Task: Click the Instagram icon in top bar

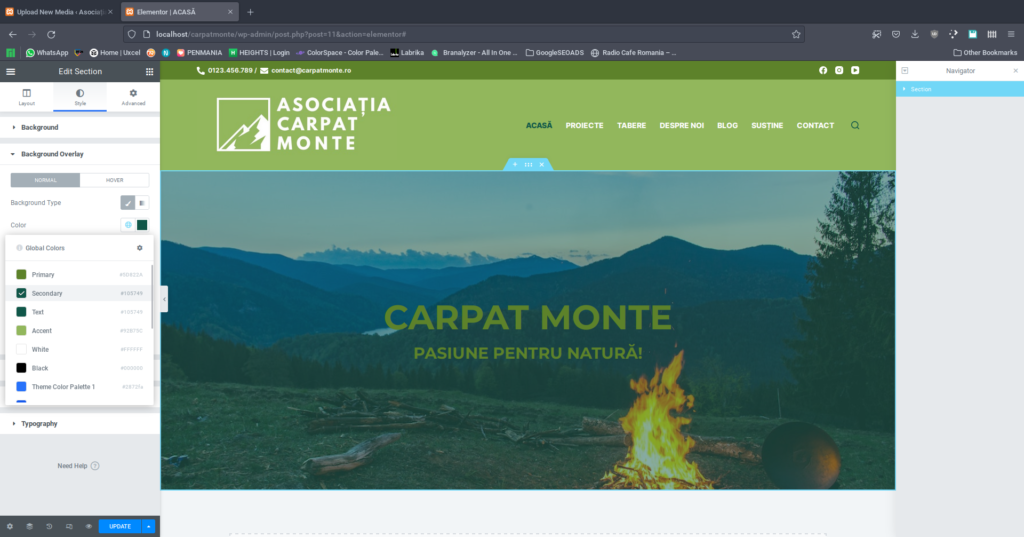Action: click(839, 71)
